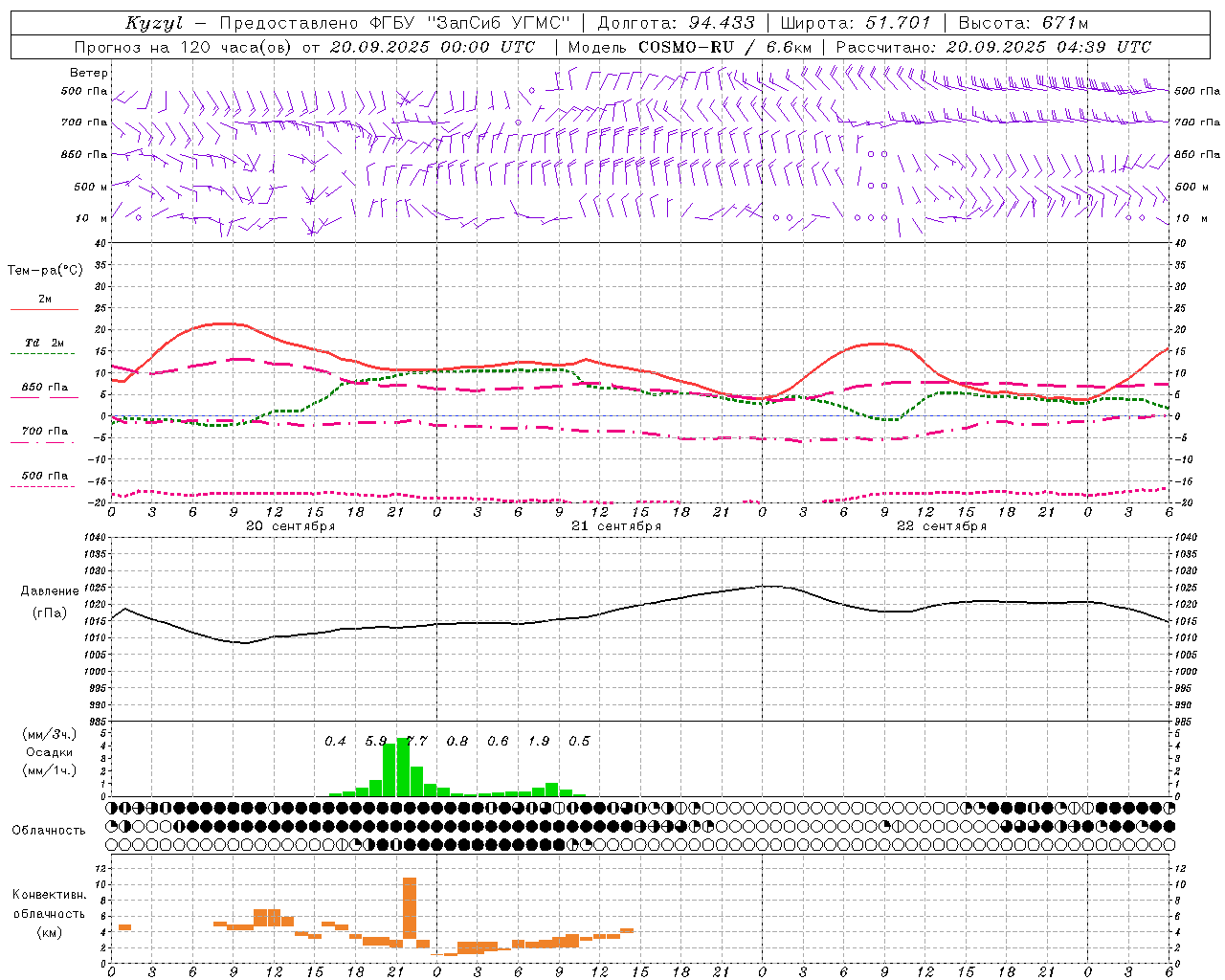1225x980 pixels.
Task: Click the (мм/3ч.) unit label
Action: click(x=50, y=734)
